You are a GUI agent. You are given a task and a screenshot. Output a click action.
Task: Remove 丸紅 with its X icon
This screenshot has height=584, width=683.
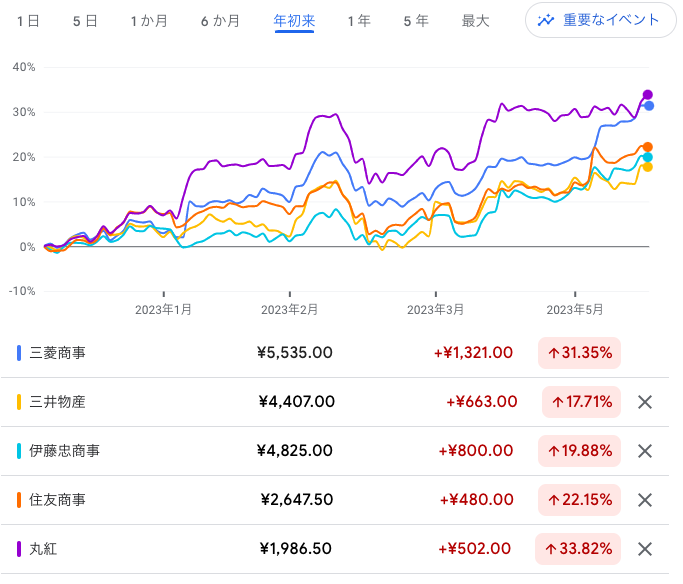[645, 549]
